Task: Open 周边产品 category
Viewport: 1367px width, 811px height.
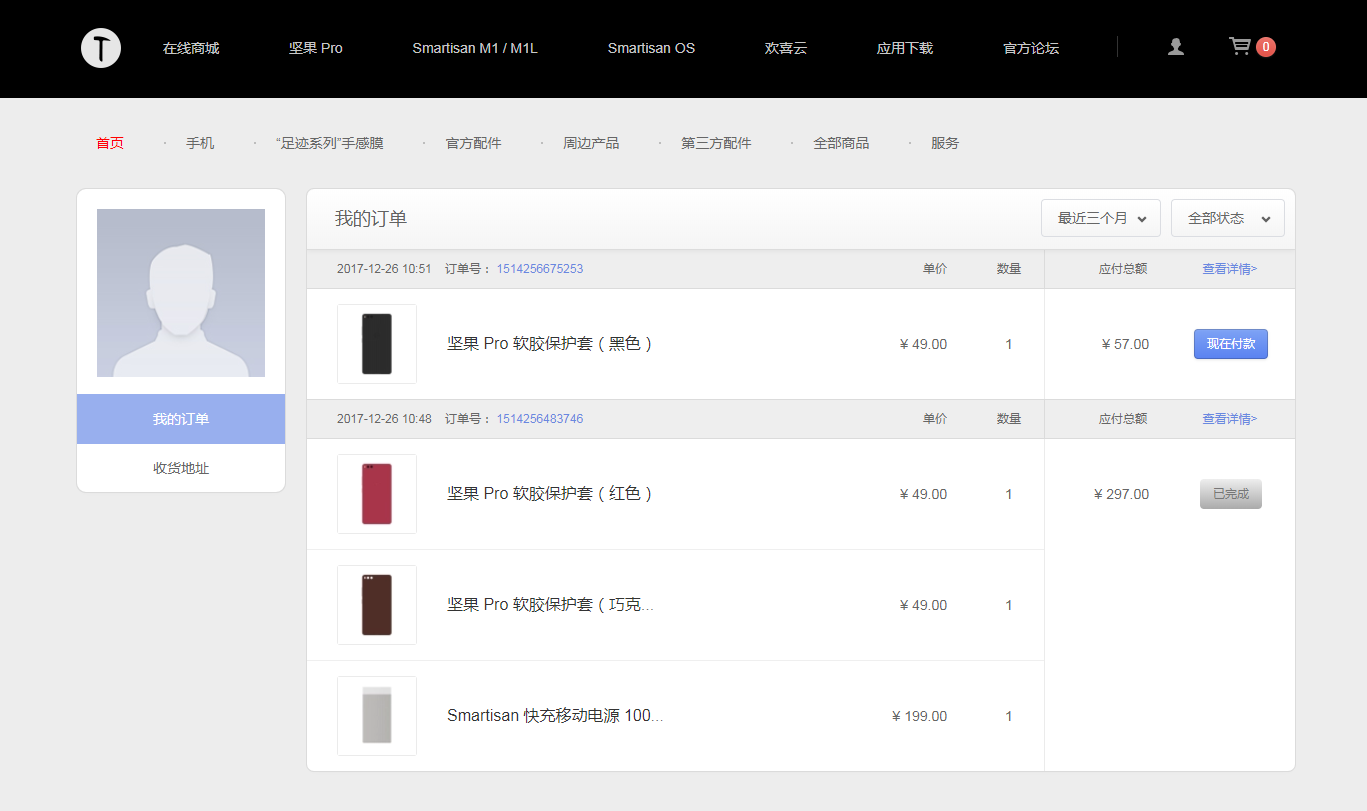Action: pos(591,143)
